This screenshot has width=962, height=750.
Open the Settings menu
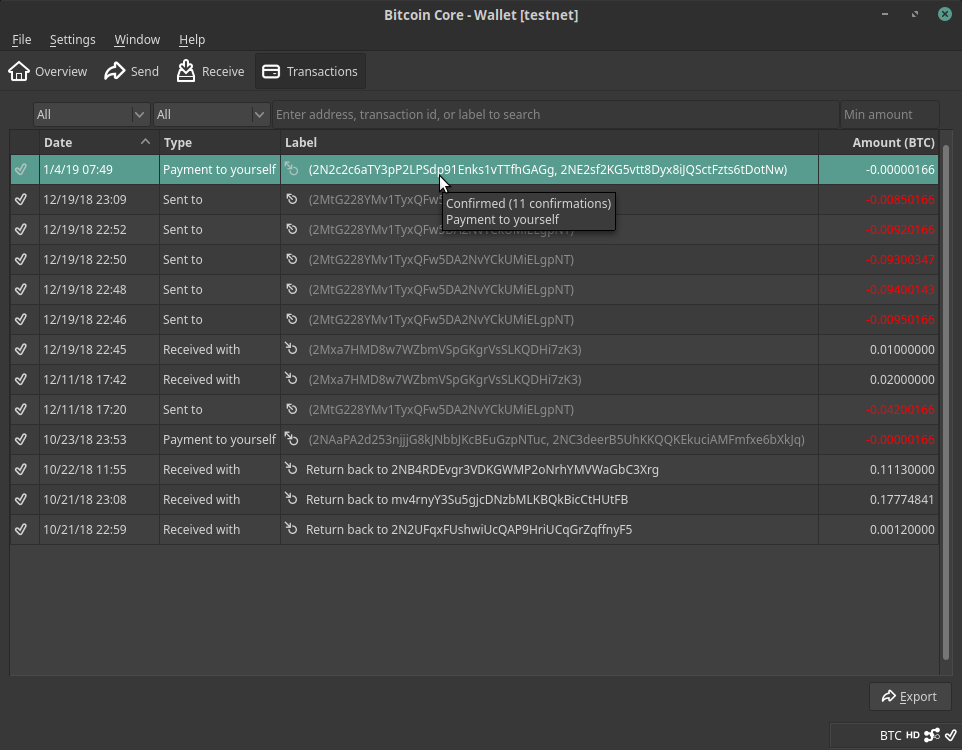point(72,39)
